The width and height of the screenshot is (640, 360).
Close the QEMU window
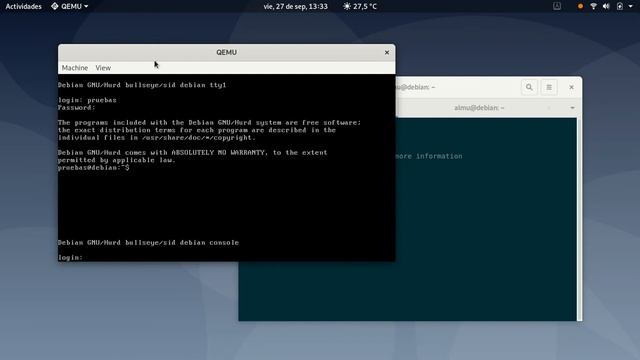pos(387,52)
